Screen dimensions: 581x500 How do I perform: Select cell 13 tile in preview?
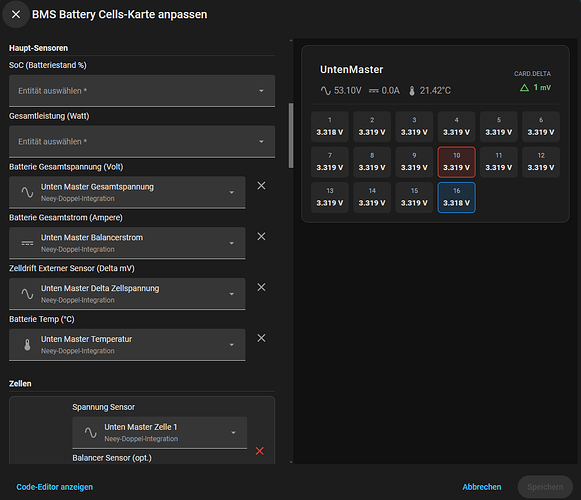tap(330, 198)
